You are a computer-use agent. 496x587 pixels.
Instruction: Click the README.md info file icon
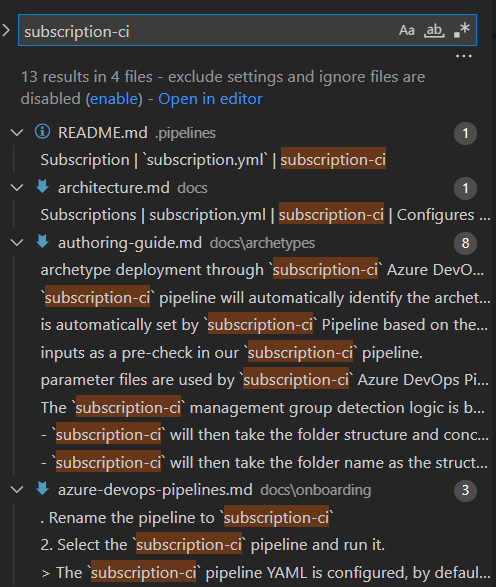point(42,132)
